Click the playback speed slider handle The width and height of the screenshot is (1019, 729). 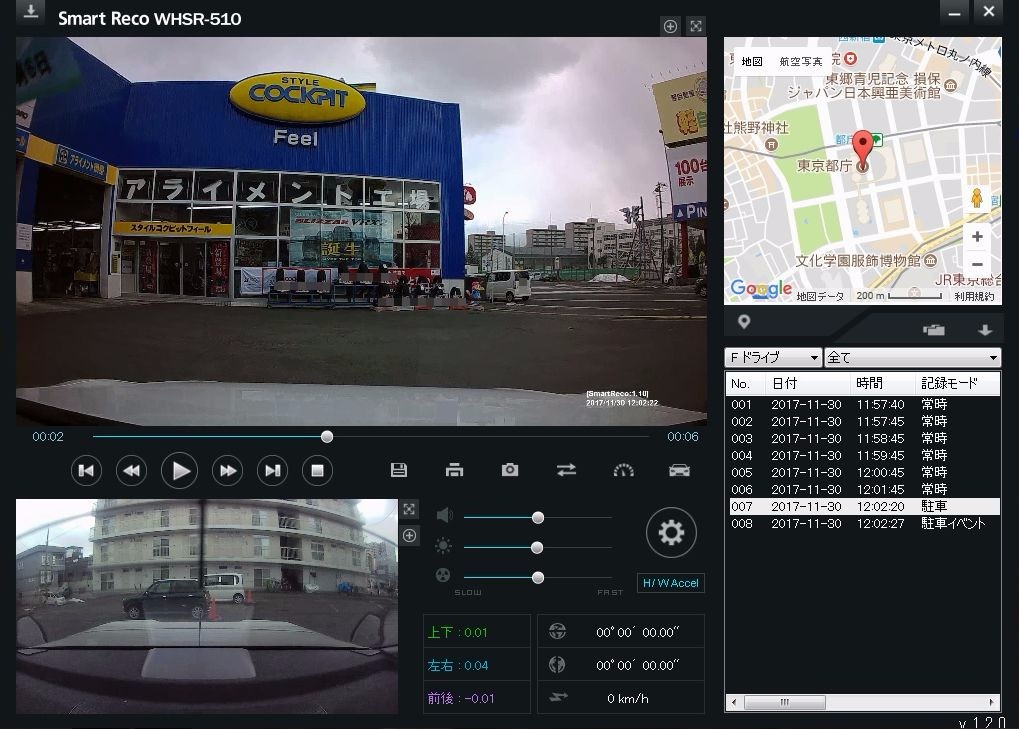point(538,578)
